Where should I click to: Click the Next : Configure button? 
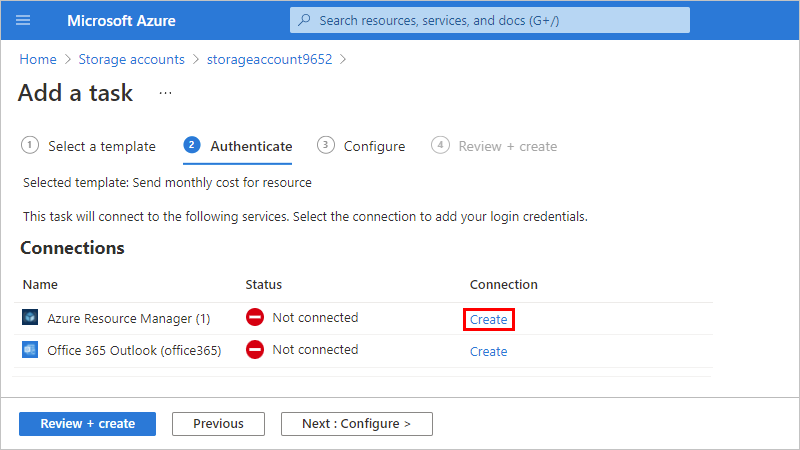357,424
